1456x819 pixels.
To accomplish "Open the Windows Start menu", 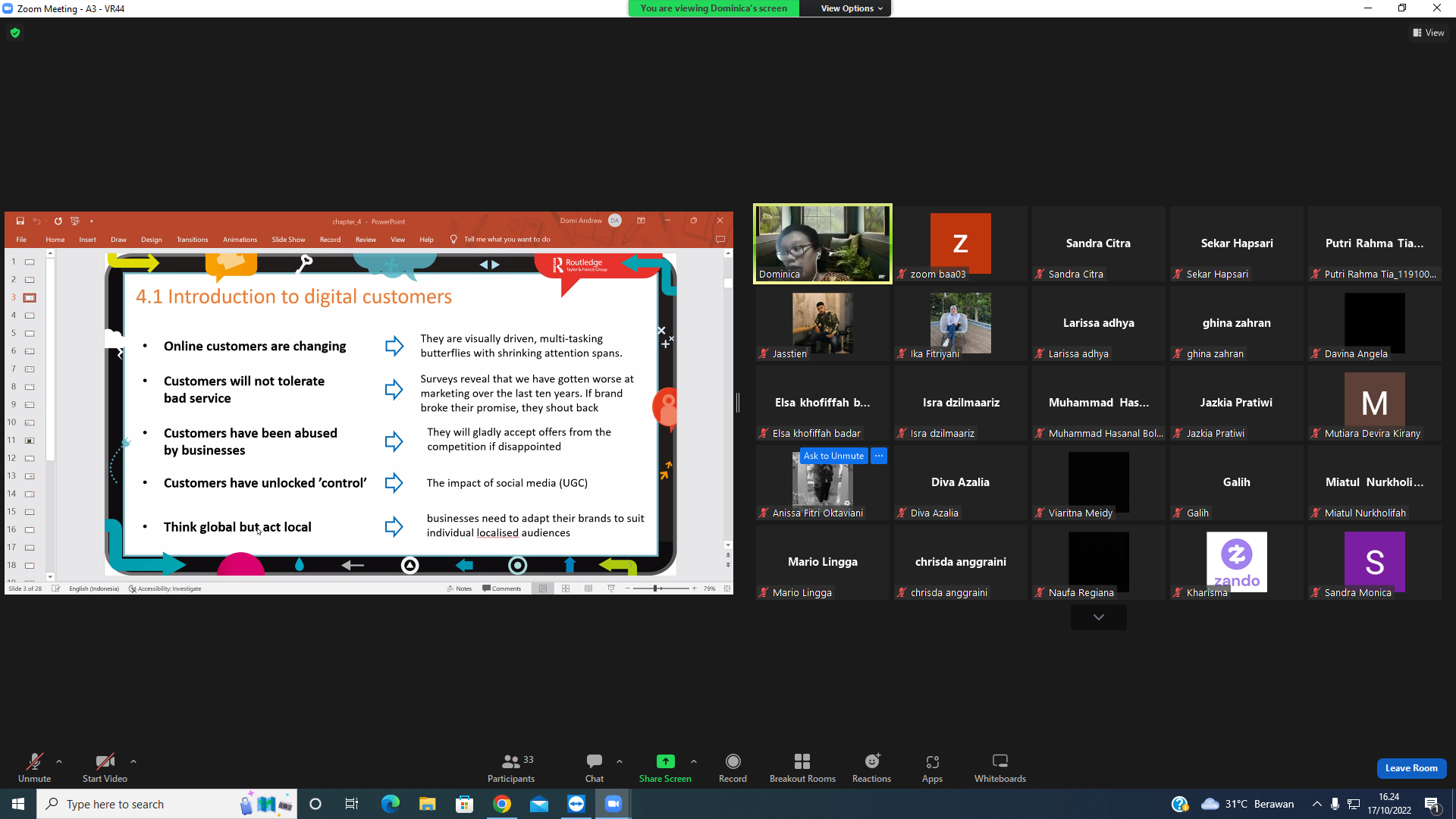I will (18, 804).
